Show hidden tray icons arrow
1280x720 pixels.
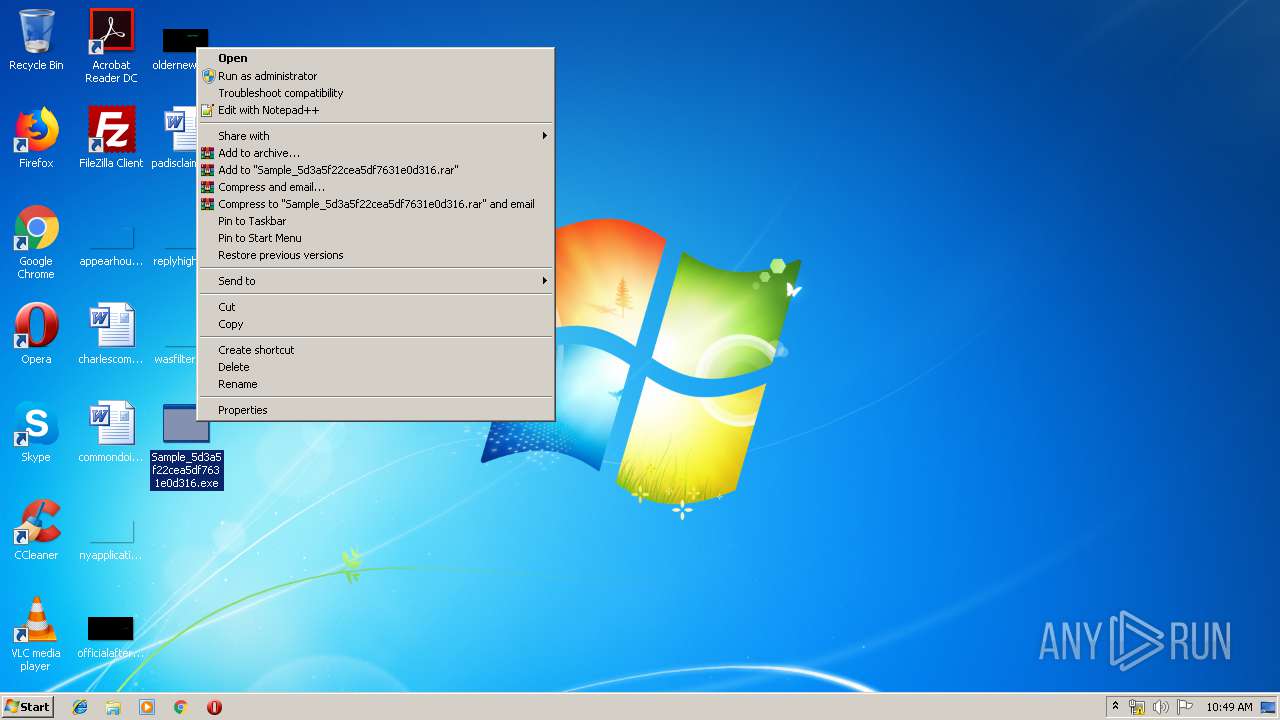click(x=1115, y=707)
